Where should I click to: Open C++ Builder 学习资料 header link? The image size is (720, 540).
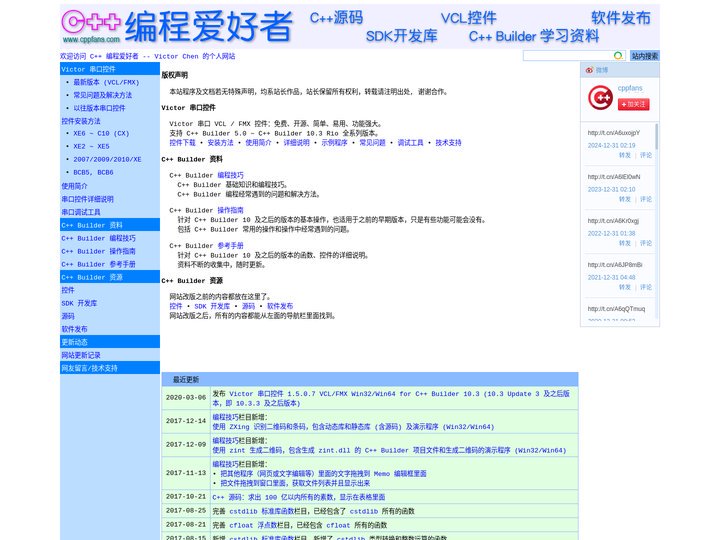point(534,36)
